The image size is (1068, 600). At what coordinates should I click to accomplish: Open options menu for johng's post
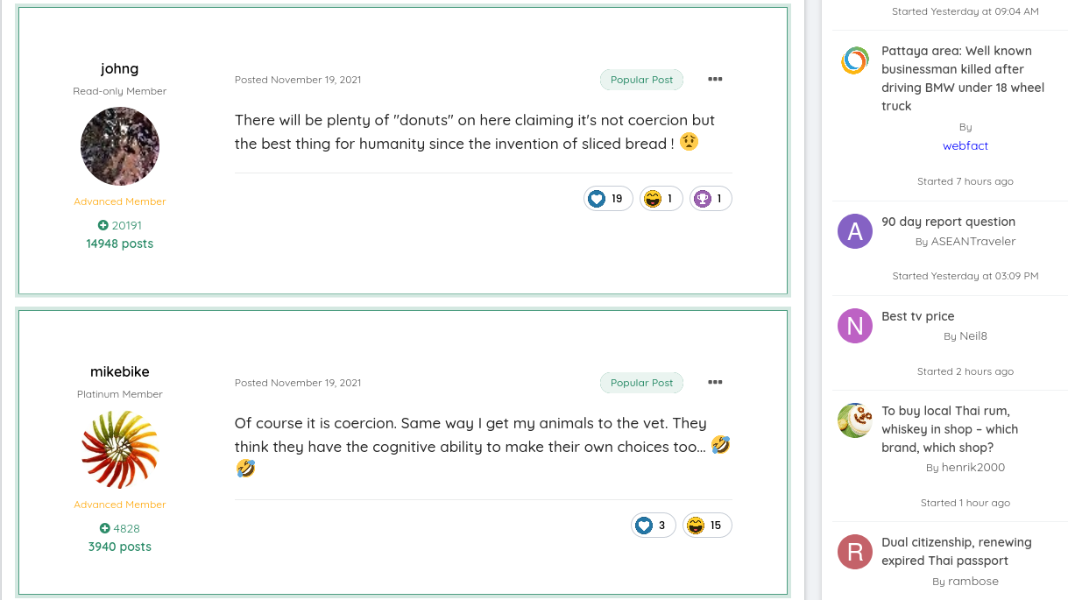(714, 80)
